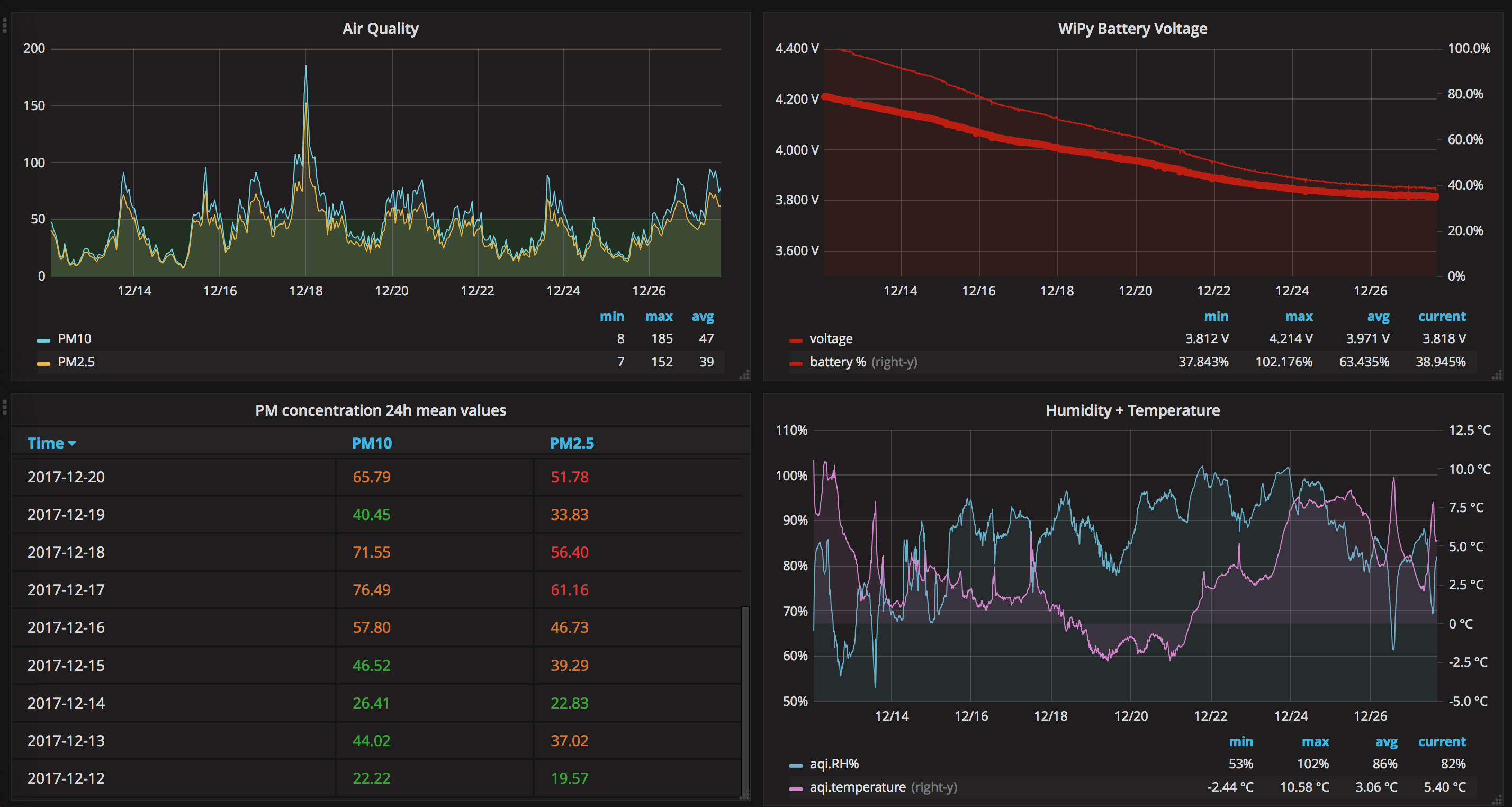Grab the Humidity + Temperature panel resize handle
This screenshot has width=1512, height=807.
tap(1497, 801)
